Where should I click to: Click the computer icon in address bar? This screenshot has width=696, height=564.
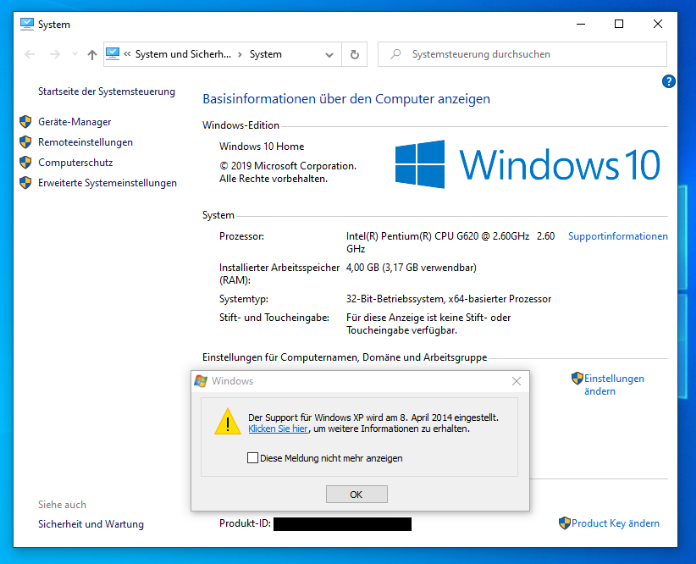click(113, 54)
